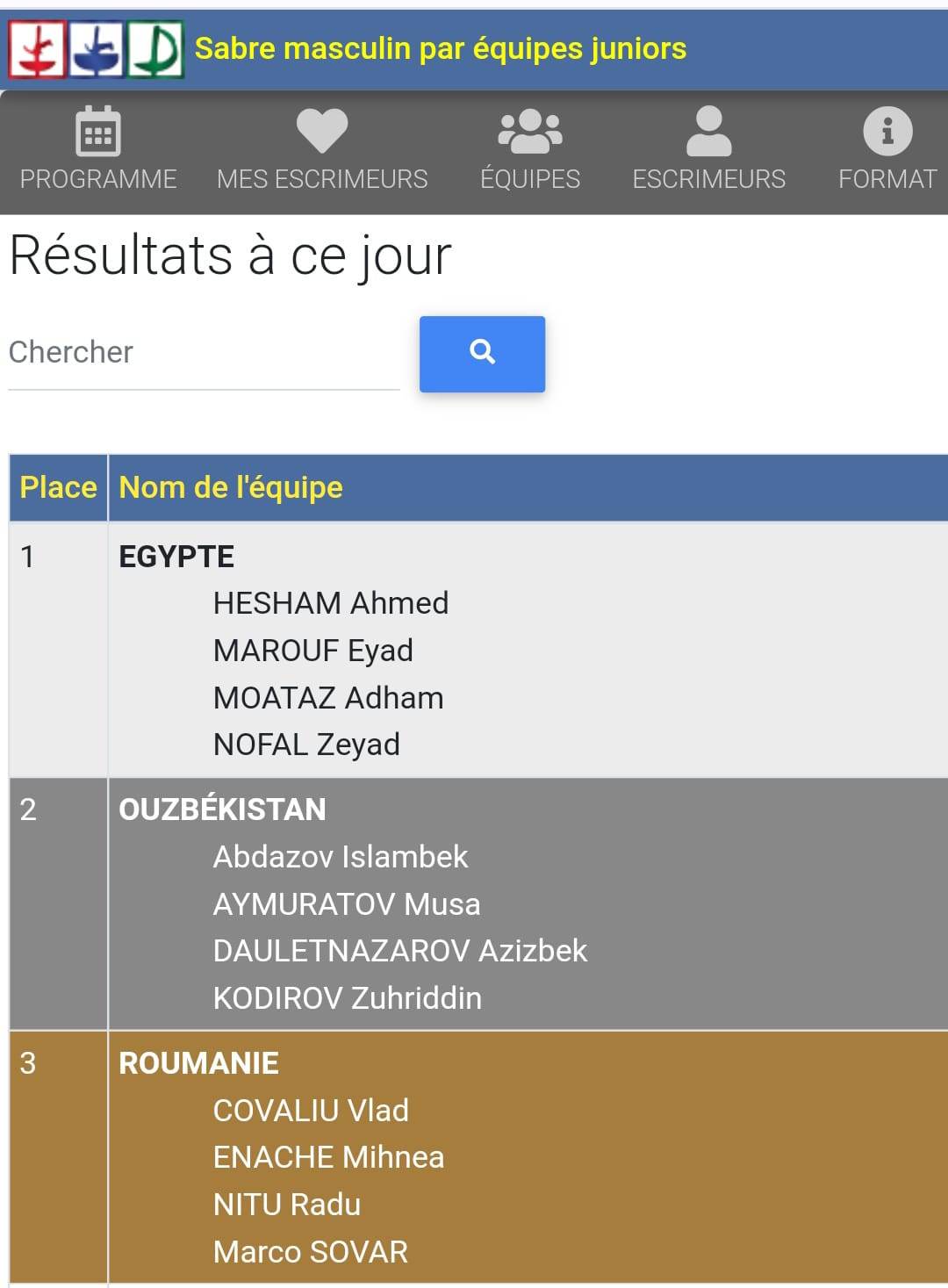Select the EGYPTE team name
This screenshot has width=948, height=1288.
point(176,557)
